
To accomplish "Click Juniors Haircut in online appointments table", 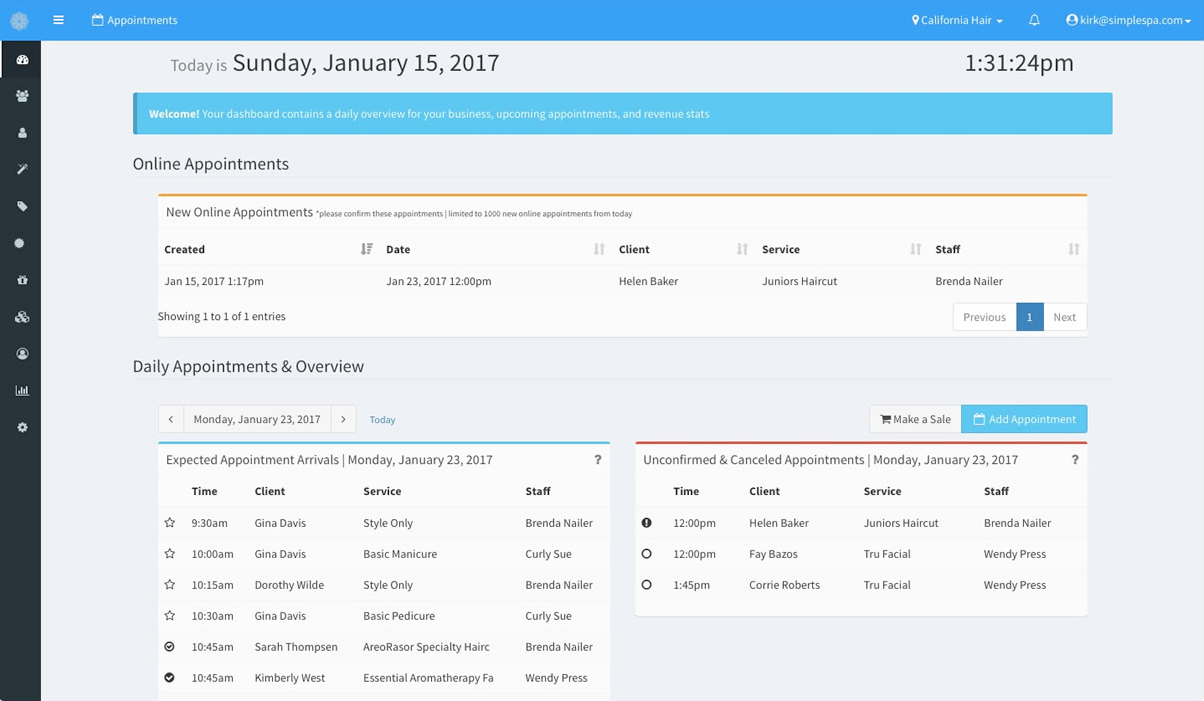I will [x=800, y=281].
